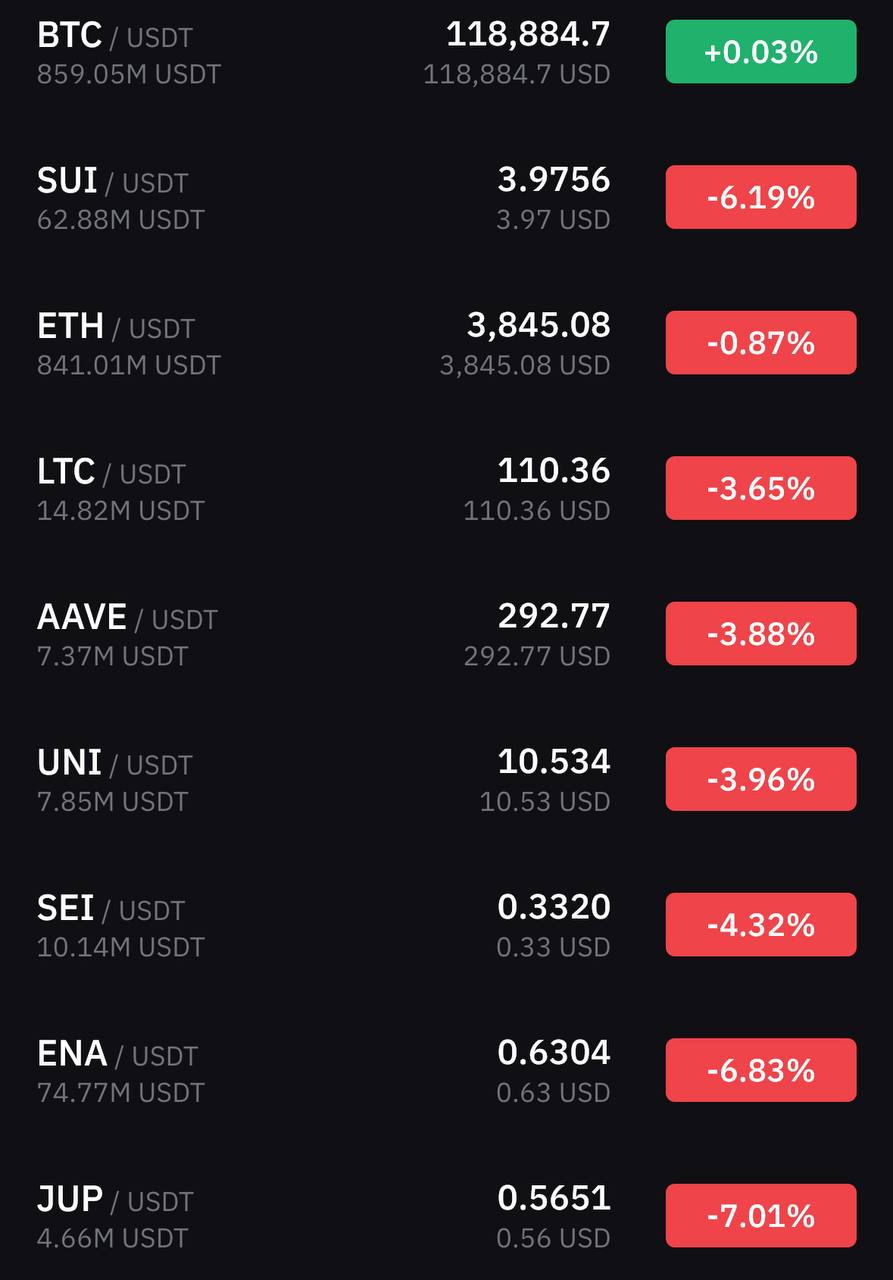Select the SUI / USDT row
The height and width of the screenshot is (1280, 893).
[446, 197]
